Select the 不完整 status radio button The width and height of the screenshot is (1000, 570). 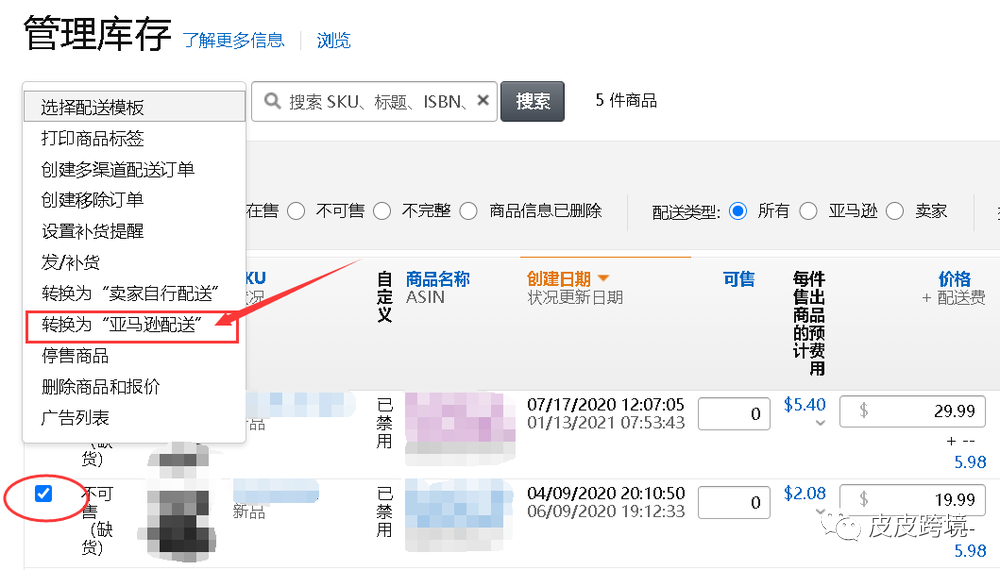pyautogui.click(x=382, y=211)
